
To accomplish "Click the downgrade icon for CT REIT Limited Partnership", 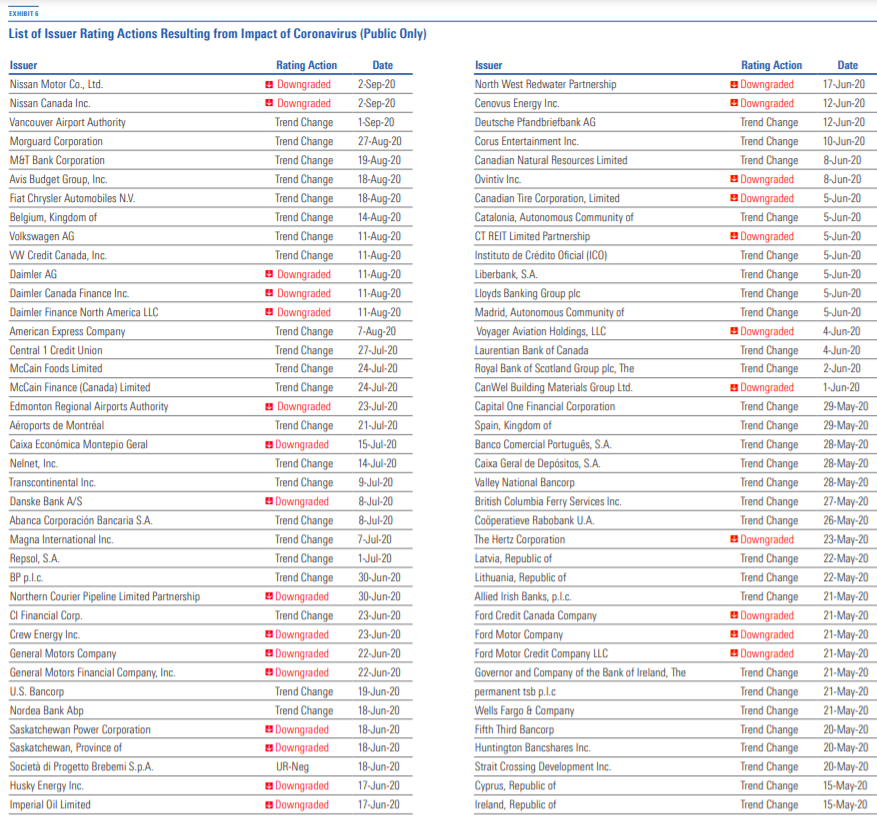I will (x=734, y=236).
